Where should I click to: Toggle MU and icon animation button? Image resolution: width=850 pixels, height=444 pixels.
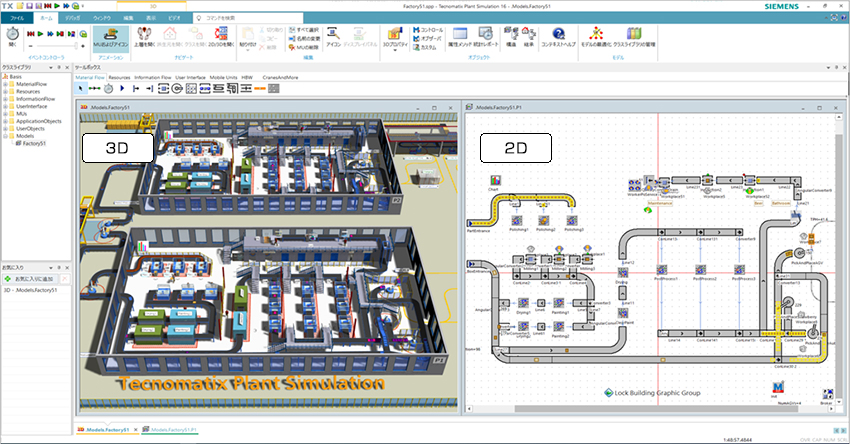(x=111, y=38)
